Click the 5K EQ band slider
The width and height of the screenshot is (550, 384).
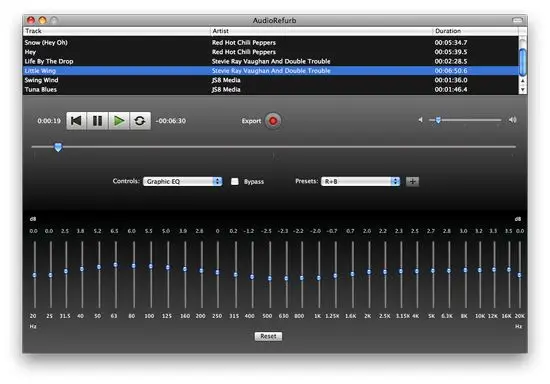pos(433,275)
